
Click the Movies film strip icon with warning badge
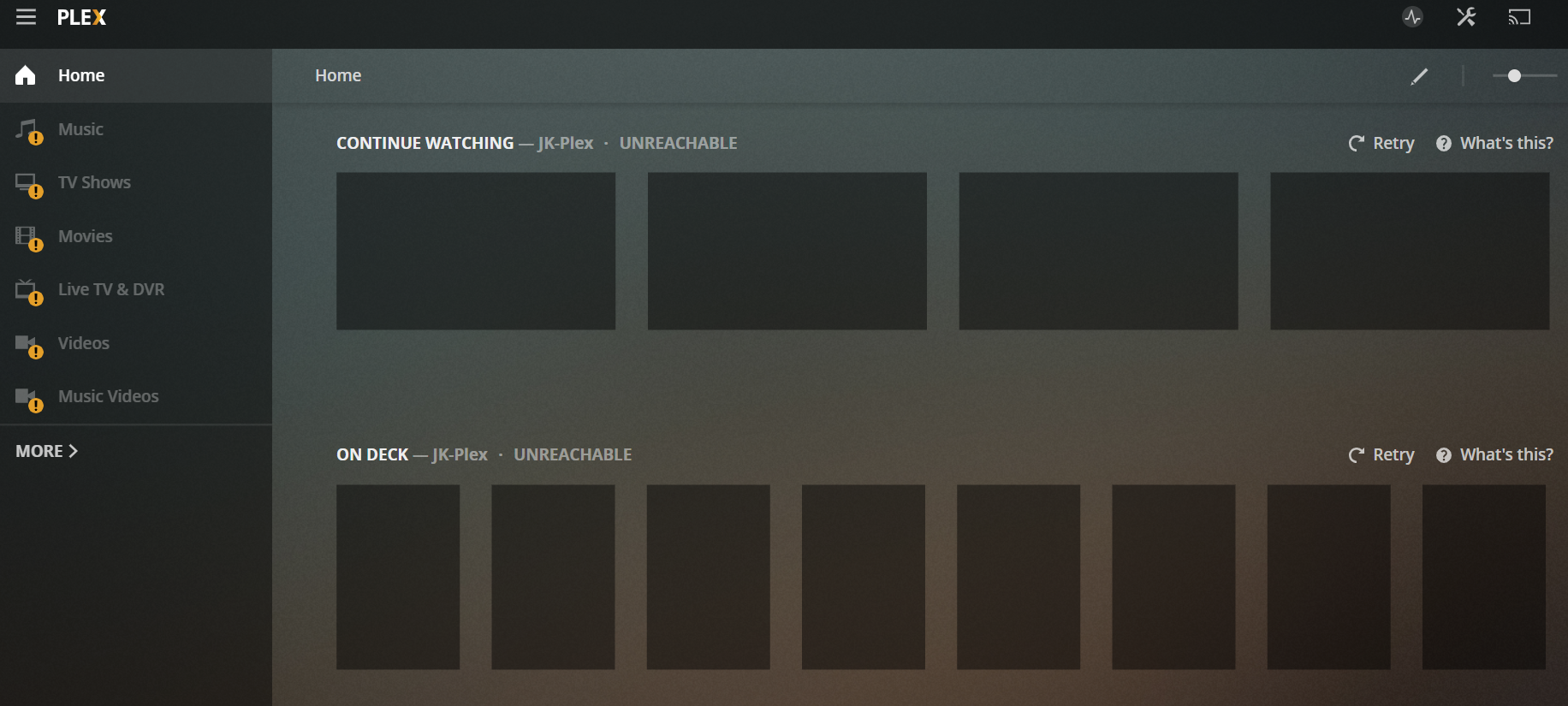tap(28, 239)
